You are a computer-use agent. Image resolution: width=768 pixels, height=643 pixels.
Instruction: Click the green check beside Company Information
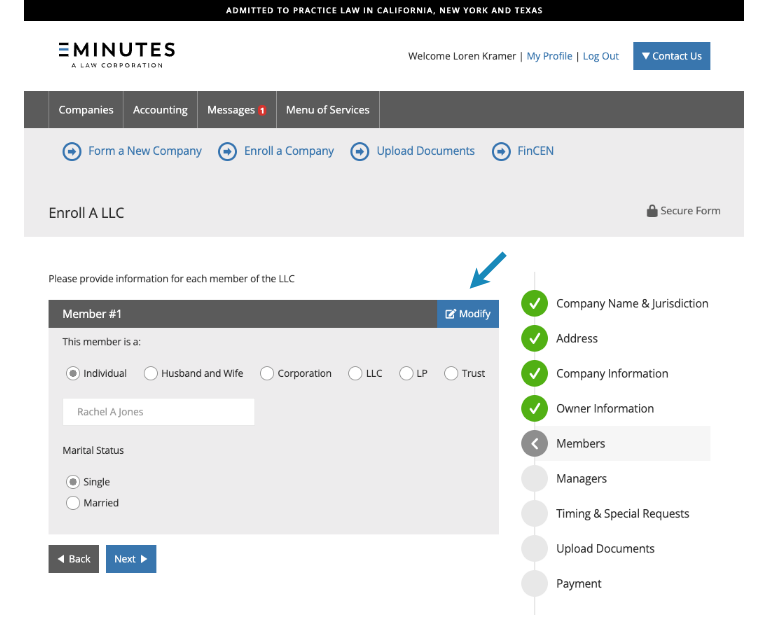pyautogui.click(x=534, y=373)
